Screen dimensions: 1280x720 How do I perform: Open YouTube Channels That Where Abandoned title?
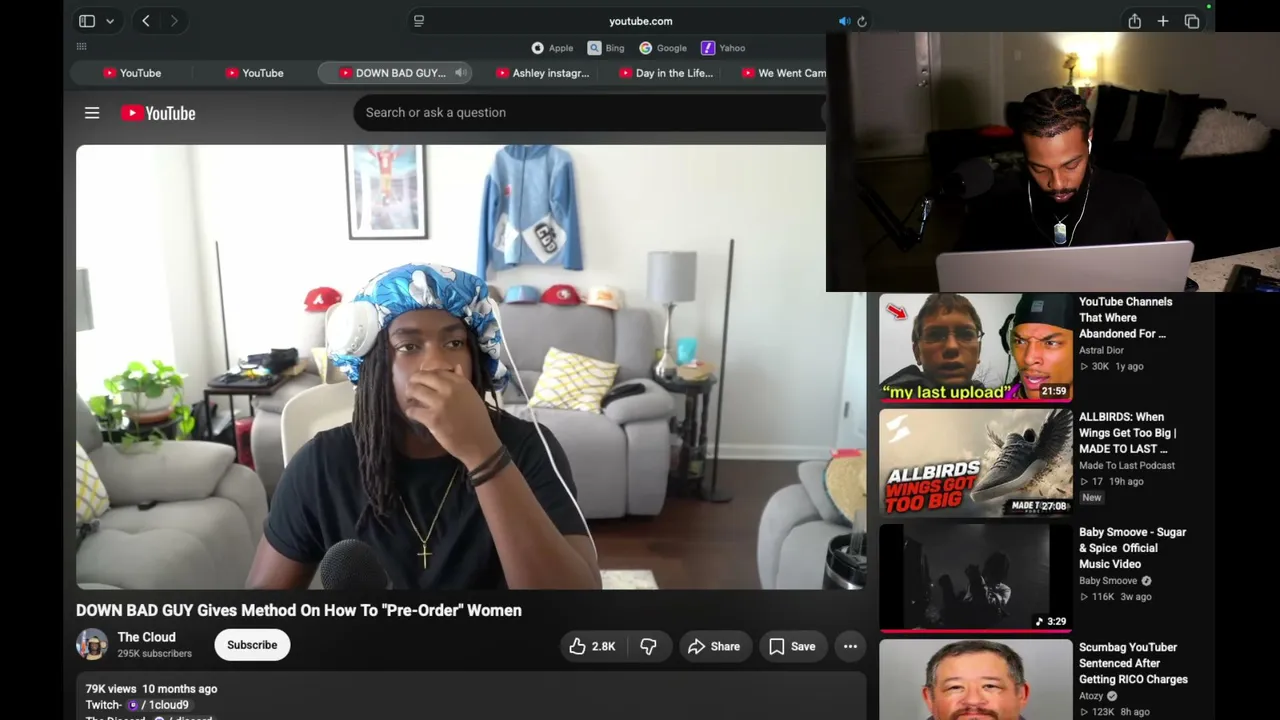[1125, 317]
